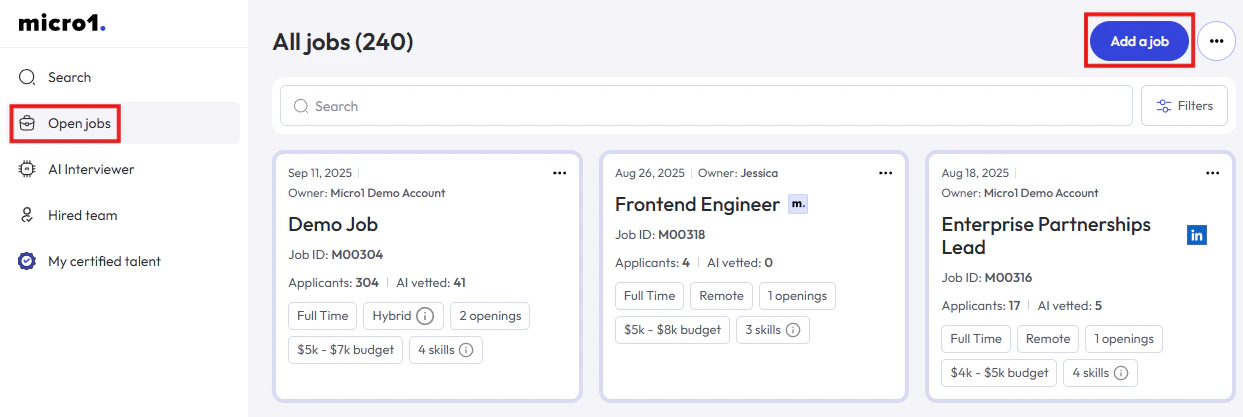This screenshot has width=1243, height=417.
Task: Open the Demo Job title
Action: [333, 224]
